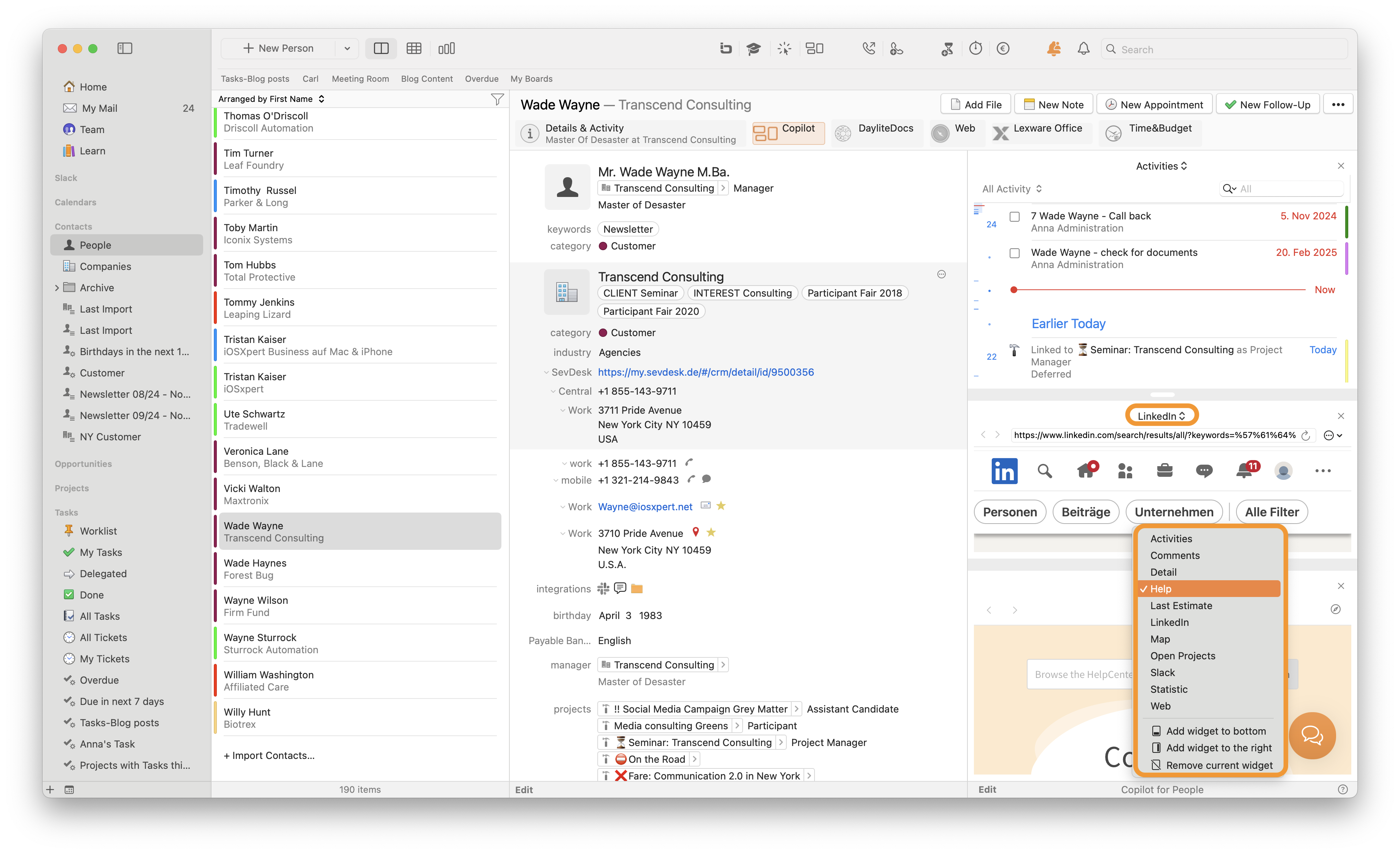This screenshot has height=854, width=1400.
Task: Open the Overdue favorites bar item
Action: (x=481, y=79)
